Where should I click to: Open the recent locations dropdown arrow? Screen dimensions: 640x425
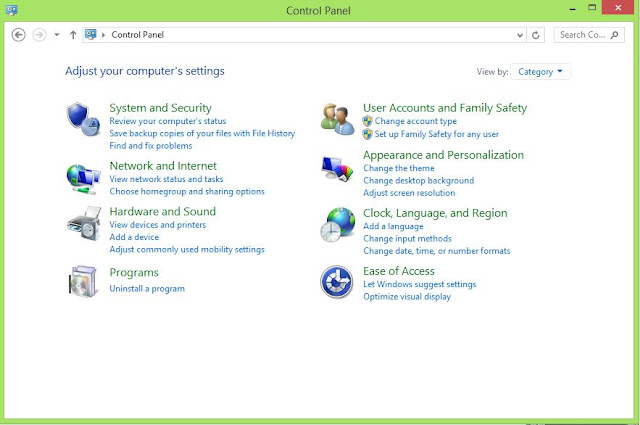[57, 35]
